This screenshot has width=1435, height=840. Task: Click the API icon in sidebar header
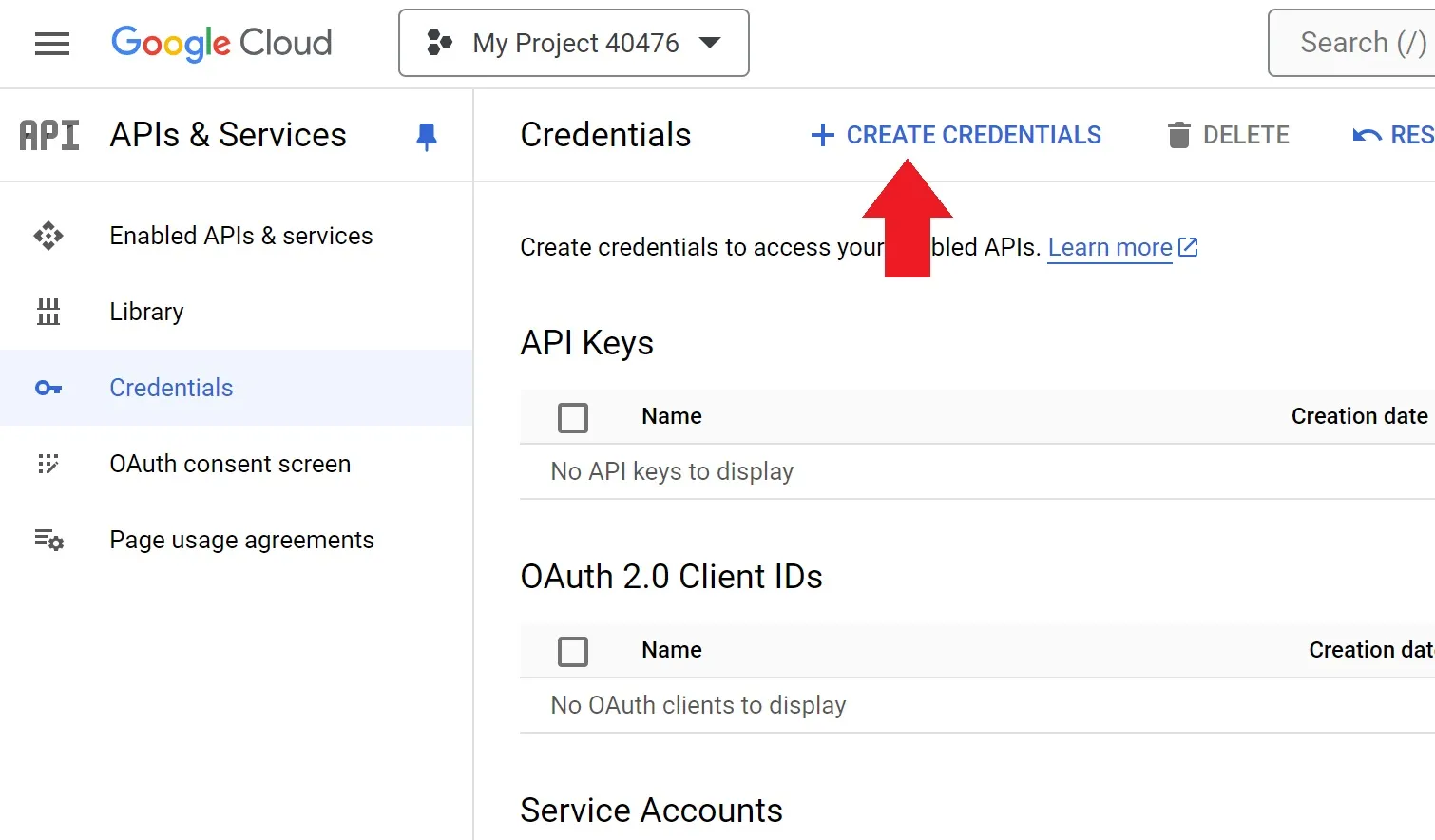click(49, 136)
